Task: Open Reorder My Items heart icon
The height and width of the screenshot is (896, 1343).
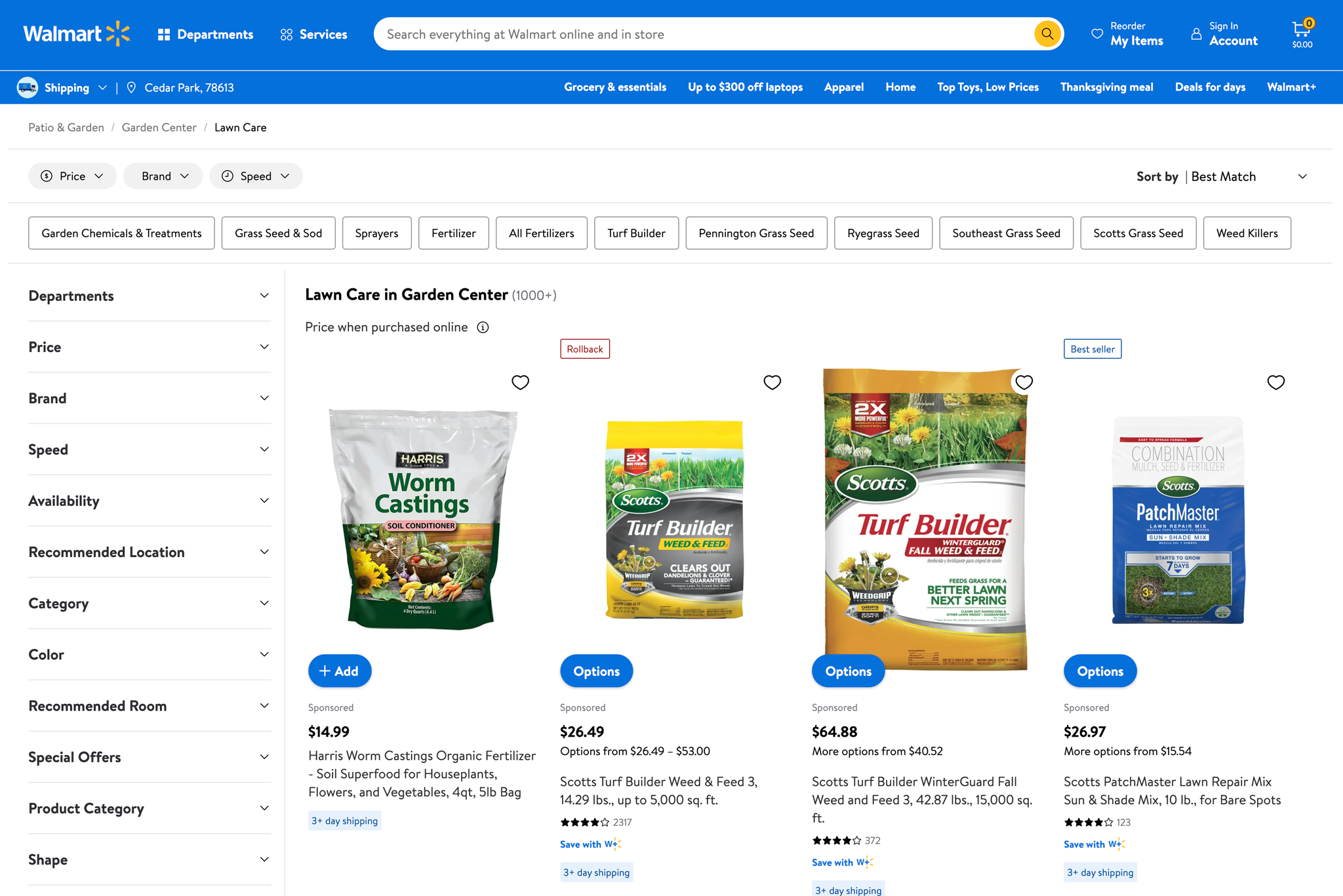Action: [x=1098, y=33]
